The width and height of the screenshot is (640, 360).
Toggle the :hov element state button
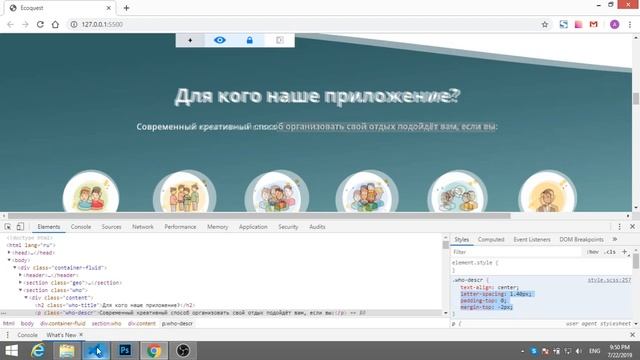(592, 252)
